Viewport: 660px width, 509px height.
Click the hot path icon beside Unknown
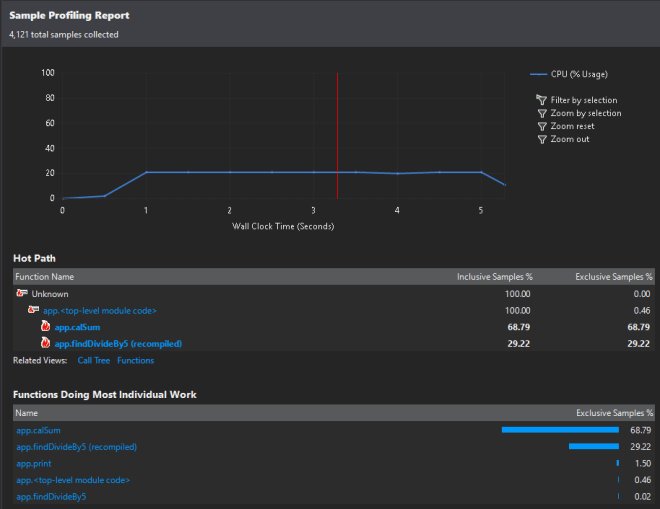click(22, 293)
